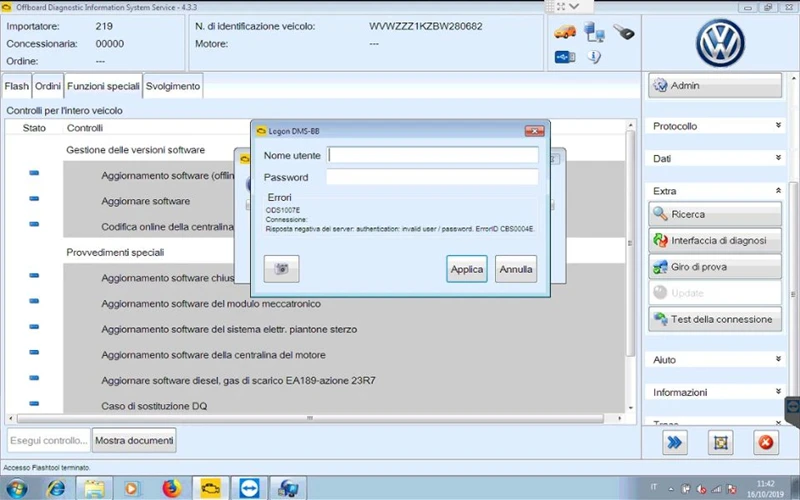The image size is (800, 500).
Task: Click the info bubble icon in header
Action: (x=594, y=57)
